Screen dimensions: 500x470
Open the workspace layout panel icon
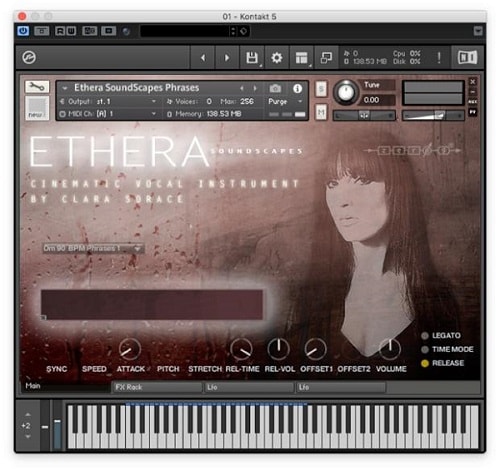(301, 58)
